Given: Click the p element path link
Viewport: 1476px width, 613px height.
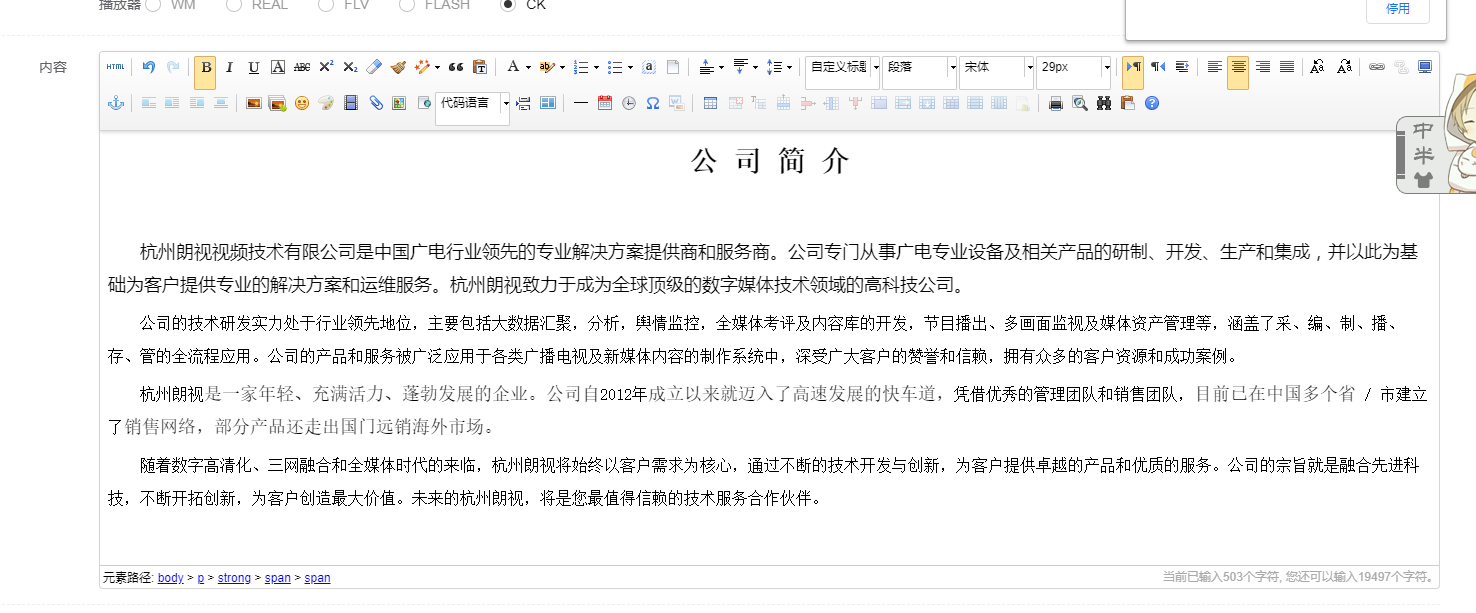Looking at the screenshot, I should 200,578.
